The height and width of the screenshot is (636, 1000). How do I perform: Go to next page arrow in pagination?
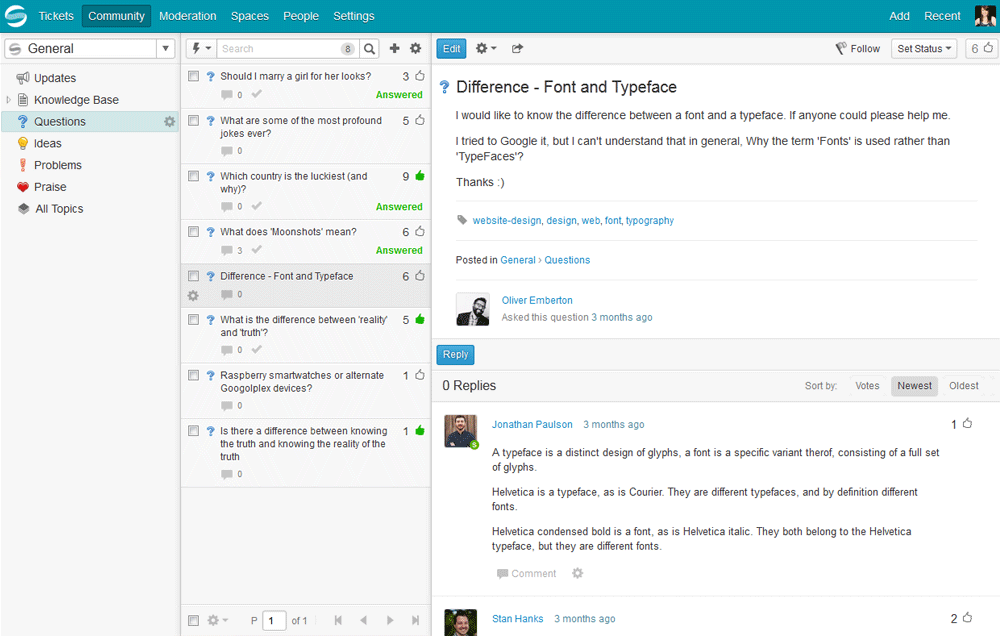pos(390,621)
